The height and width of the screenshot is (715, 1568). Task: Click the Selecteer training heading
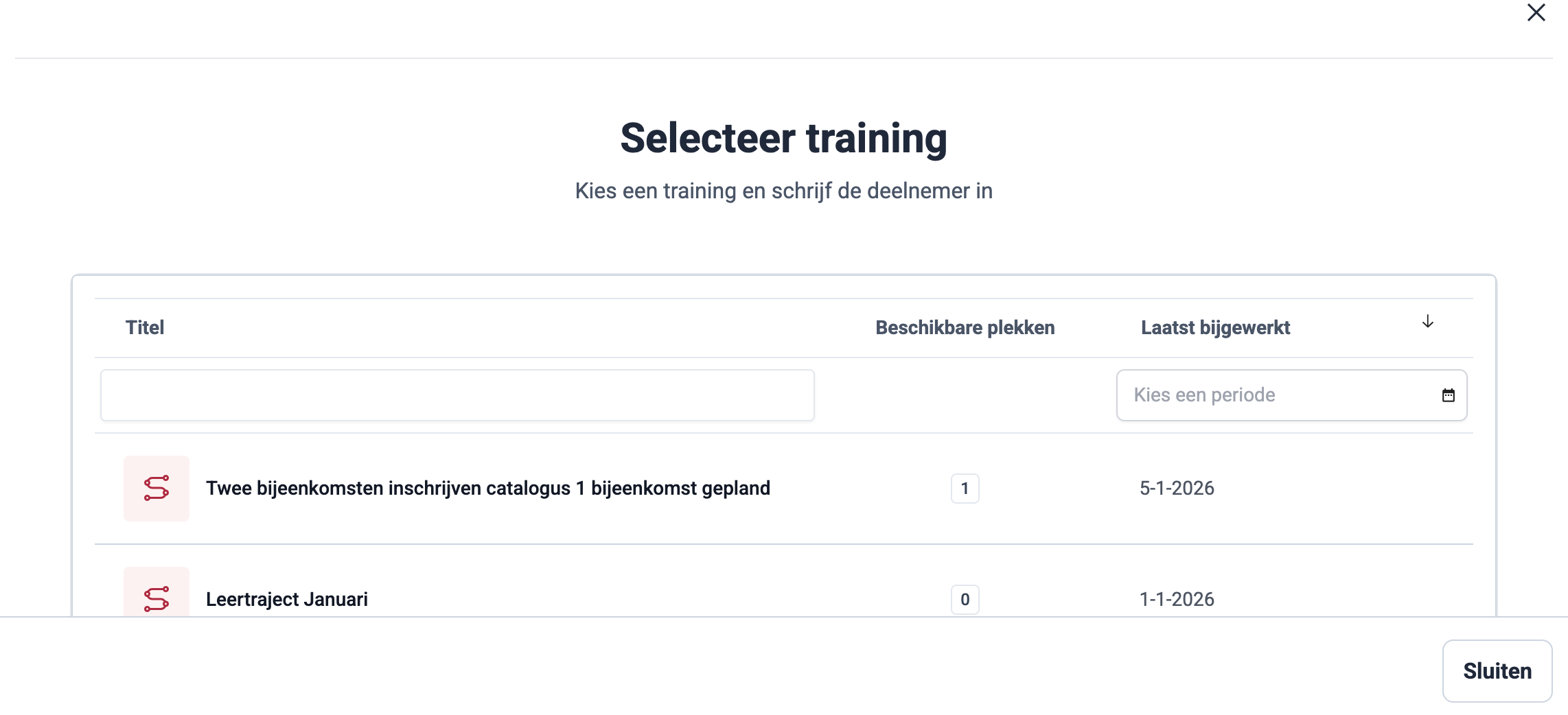coord(783,138)
